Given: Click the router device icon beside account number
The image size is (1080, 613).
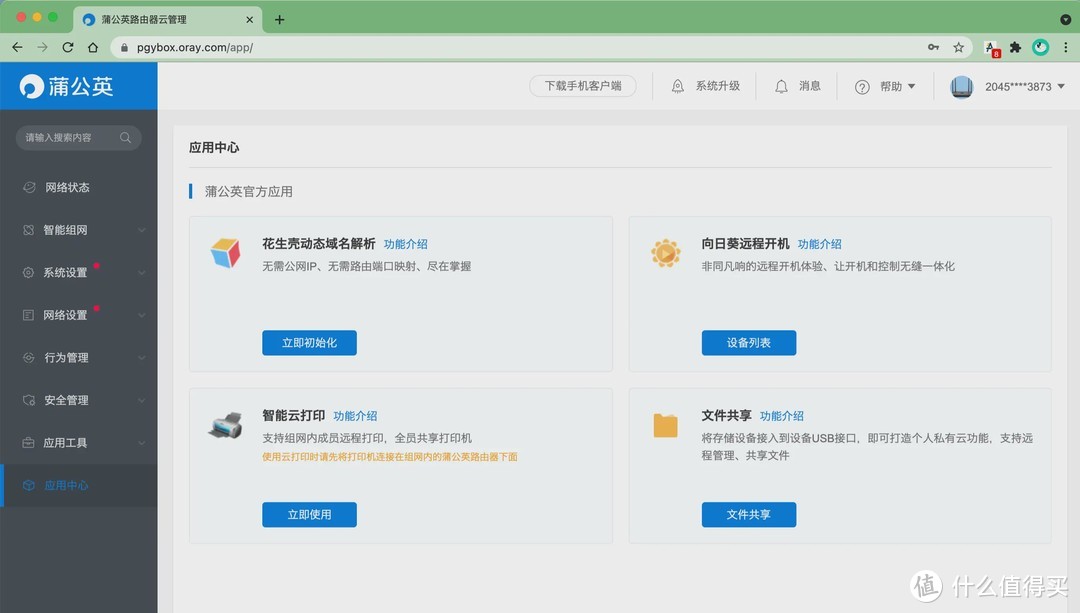Looking at the screenshot, I should click(x=961, y=86).
